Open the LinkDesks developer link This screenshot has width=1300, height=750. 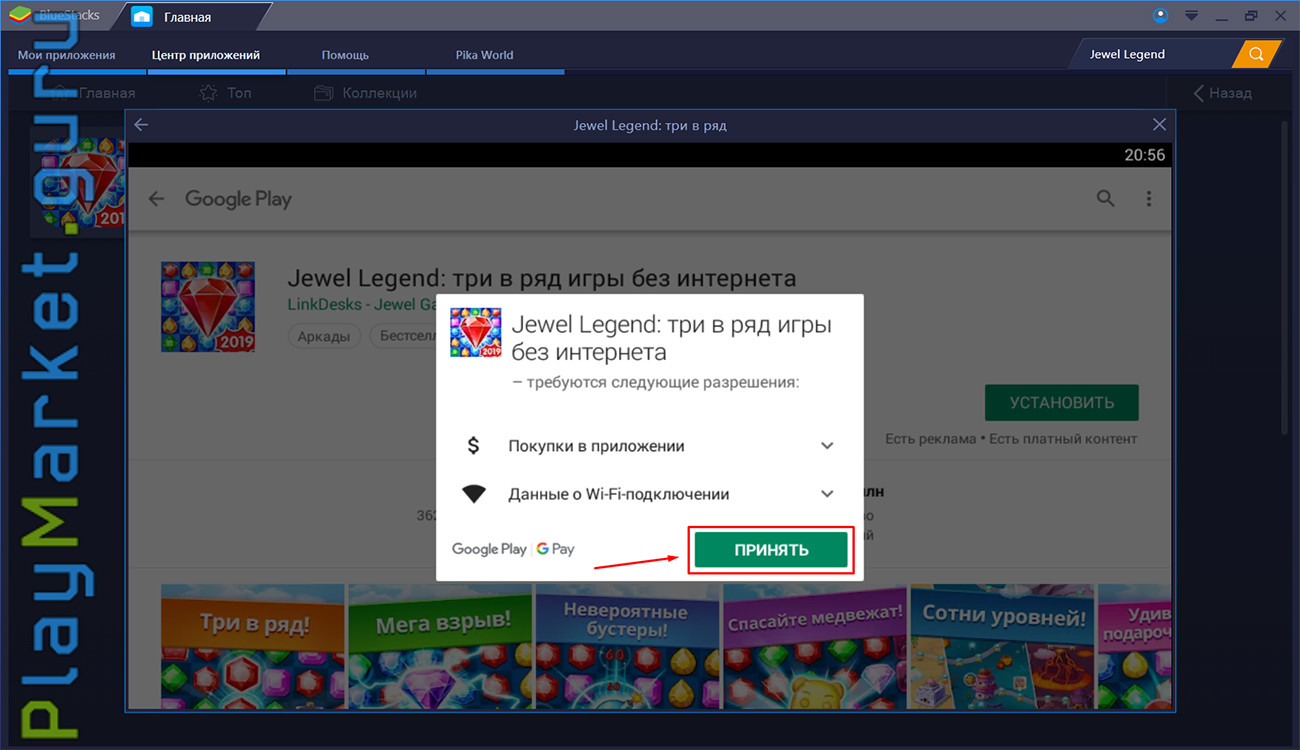tap(360, 304)
